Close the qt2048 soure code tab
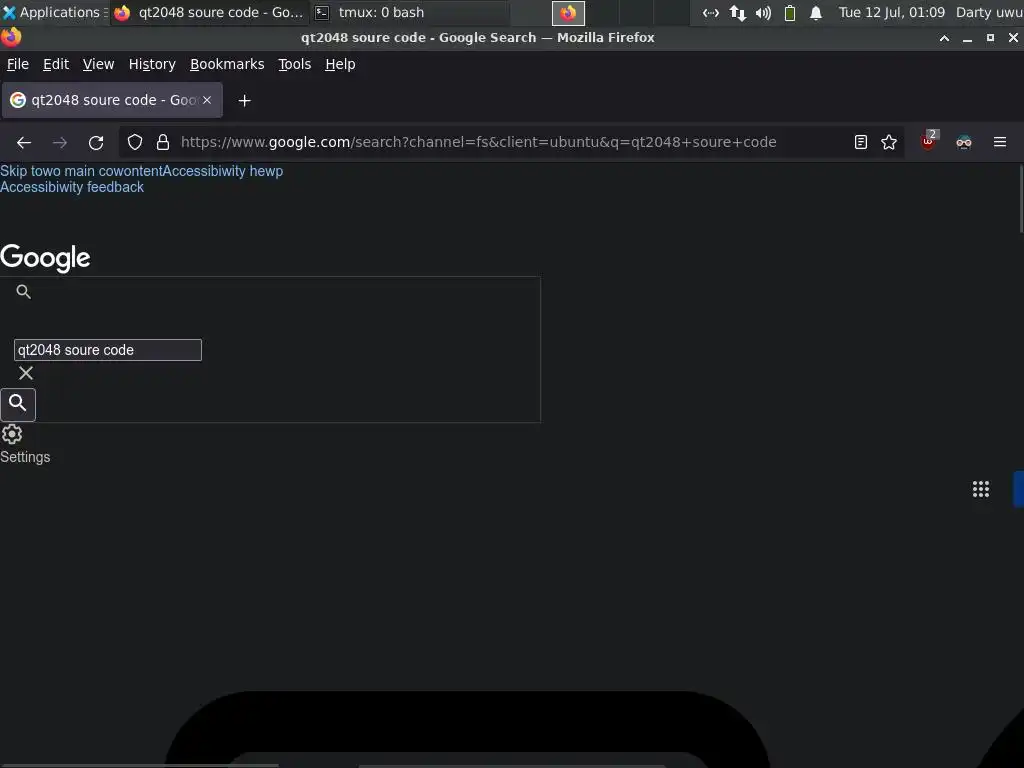This screenshot has width=1024, height=768. (207, 100)
